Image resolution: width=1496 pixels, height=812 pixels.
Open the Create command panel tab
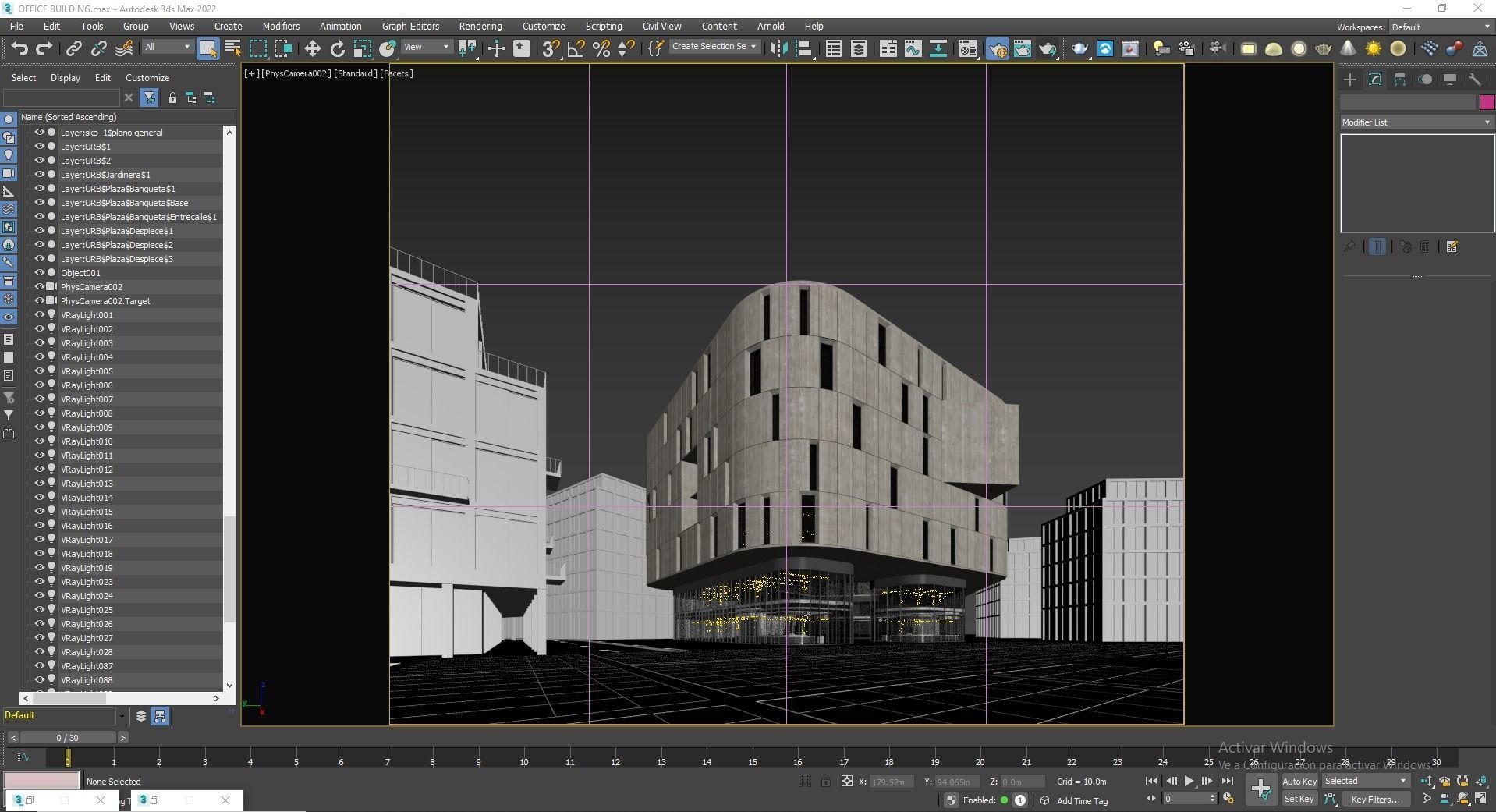click(1350, 80)
